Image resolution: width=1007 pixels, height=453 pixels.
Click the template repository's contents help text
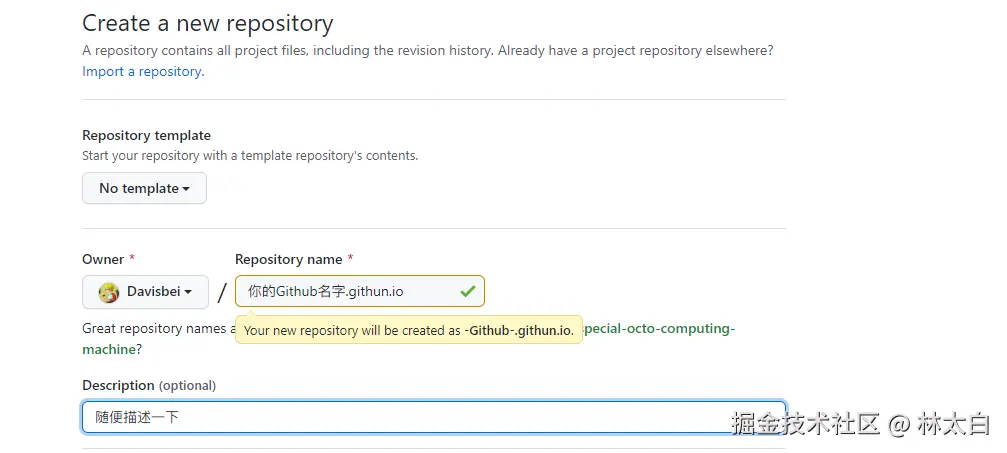250,156
